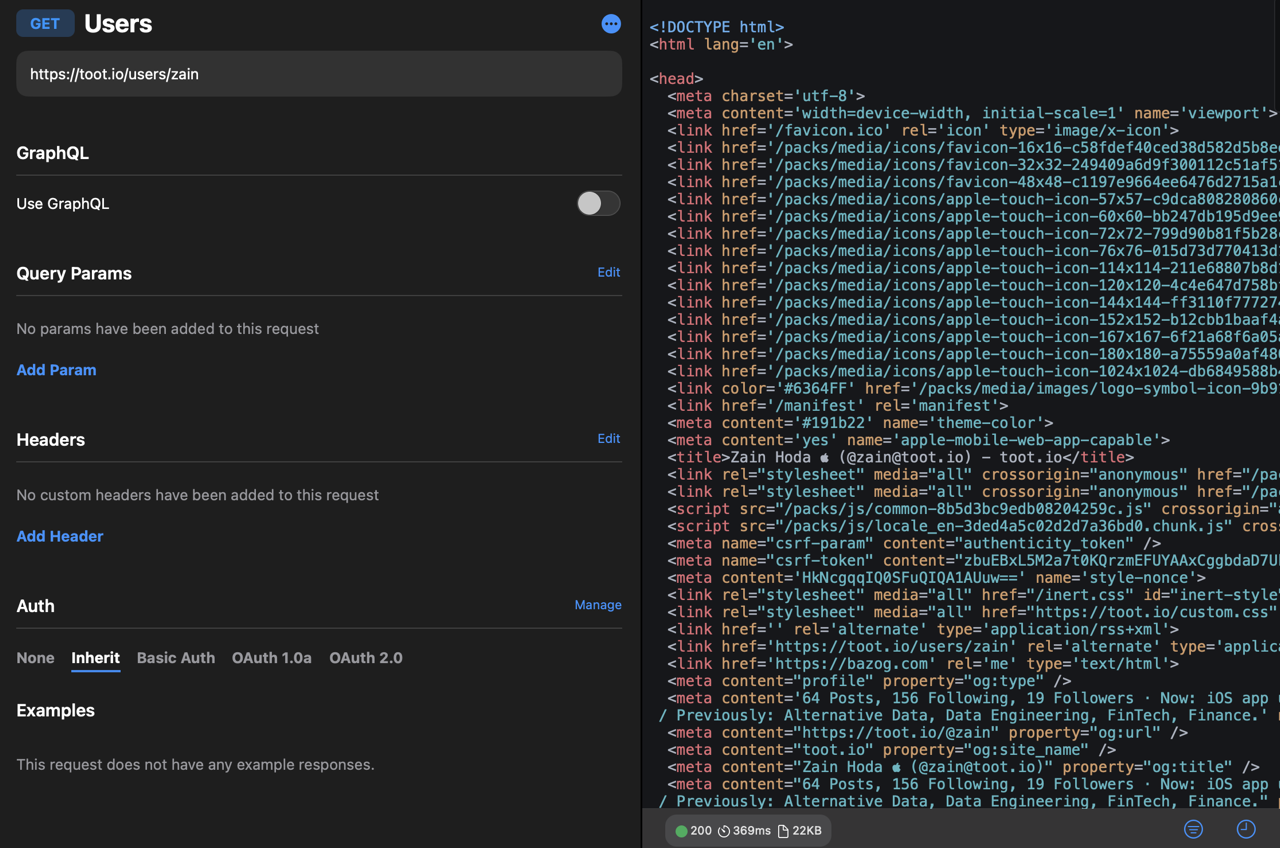Click the GraphQL section heading
Viewport: 1280px width, 848px height.
tap(53, 153)
